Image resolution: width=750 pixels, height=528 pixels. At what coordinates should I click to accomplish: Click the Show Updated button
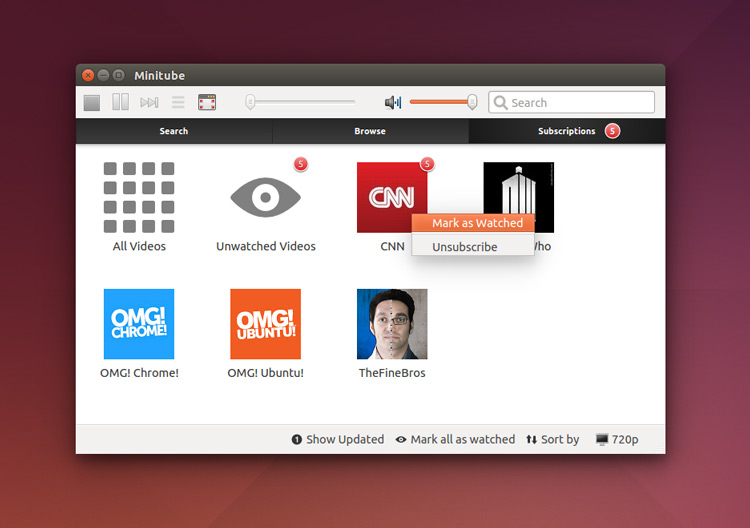point(338,439)
